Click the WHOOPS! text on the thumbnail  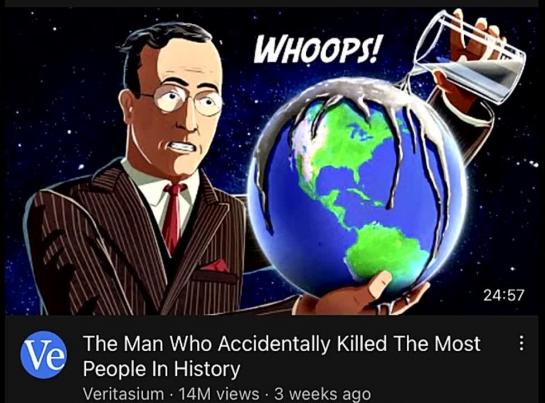[317, 49]
